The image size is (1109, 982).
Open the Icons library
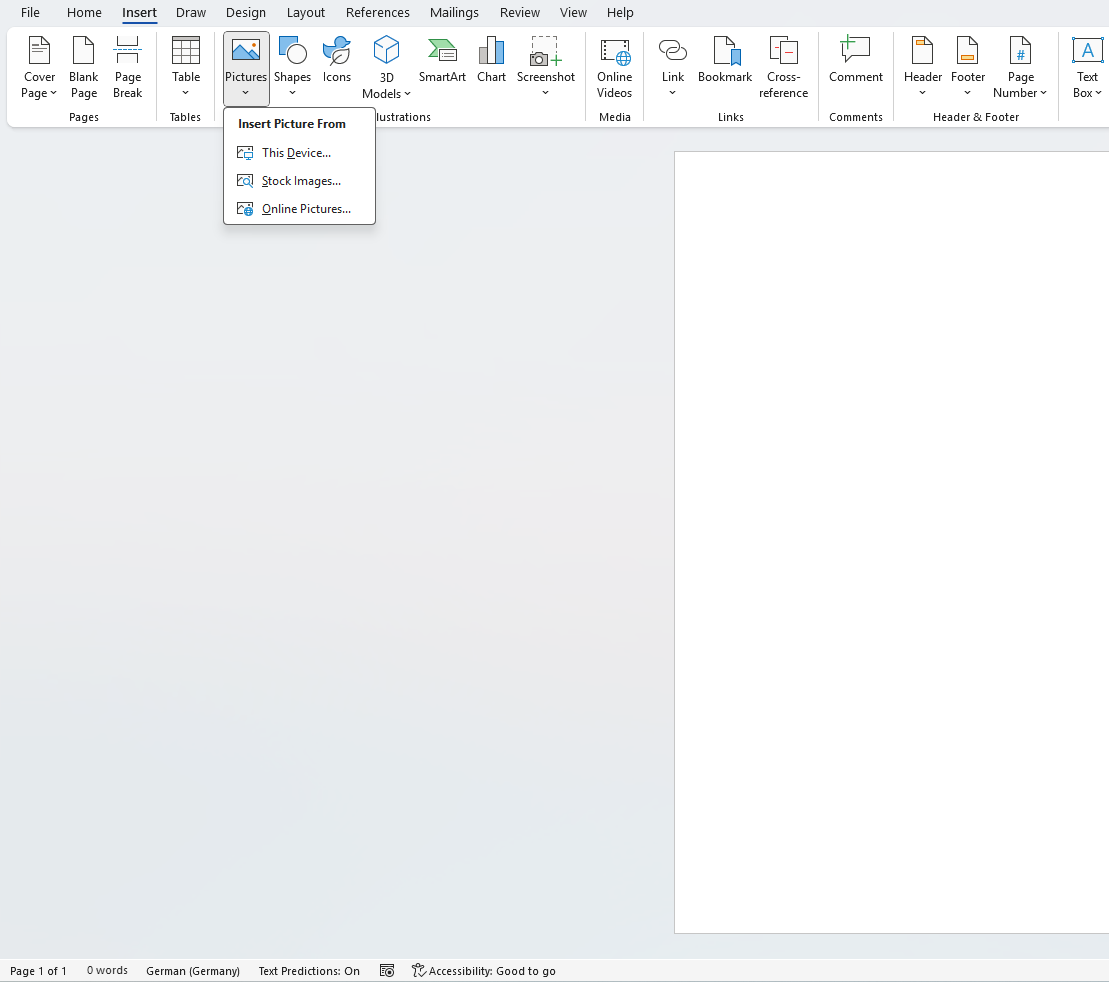tap(337, 61)
